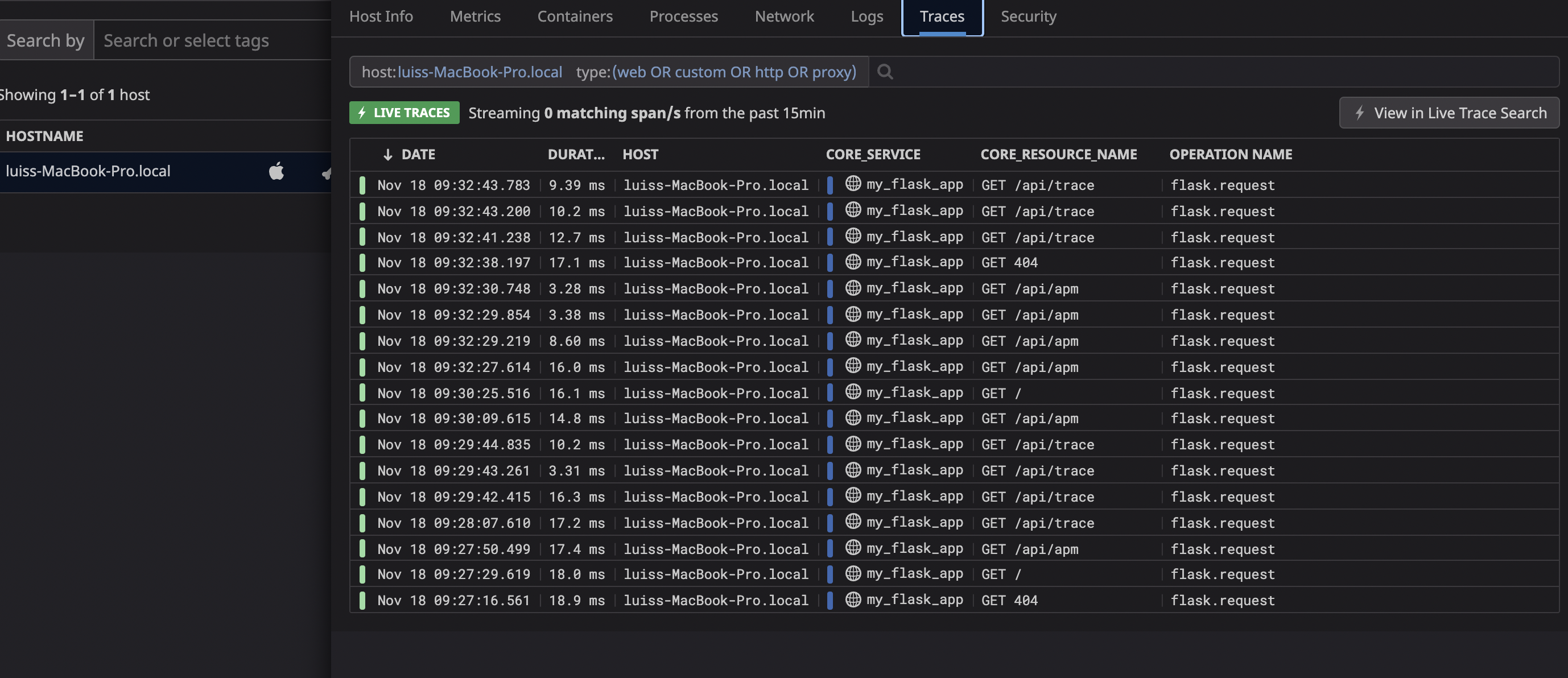Click the host:luiss-MacBook-Pro.local query term

coord(462,72)
